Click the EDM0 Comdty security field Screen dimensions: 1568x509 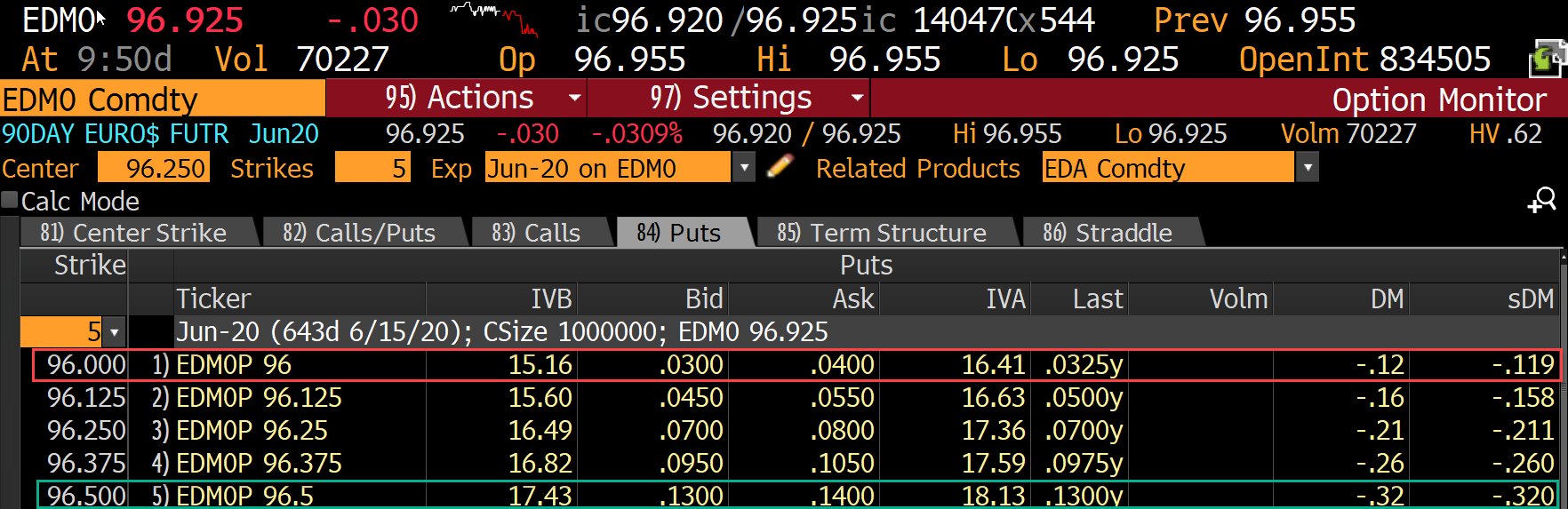(x=163, y=99)
